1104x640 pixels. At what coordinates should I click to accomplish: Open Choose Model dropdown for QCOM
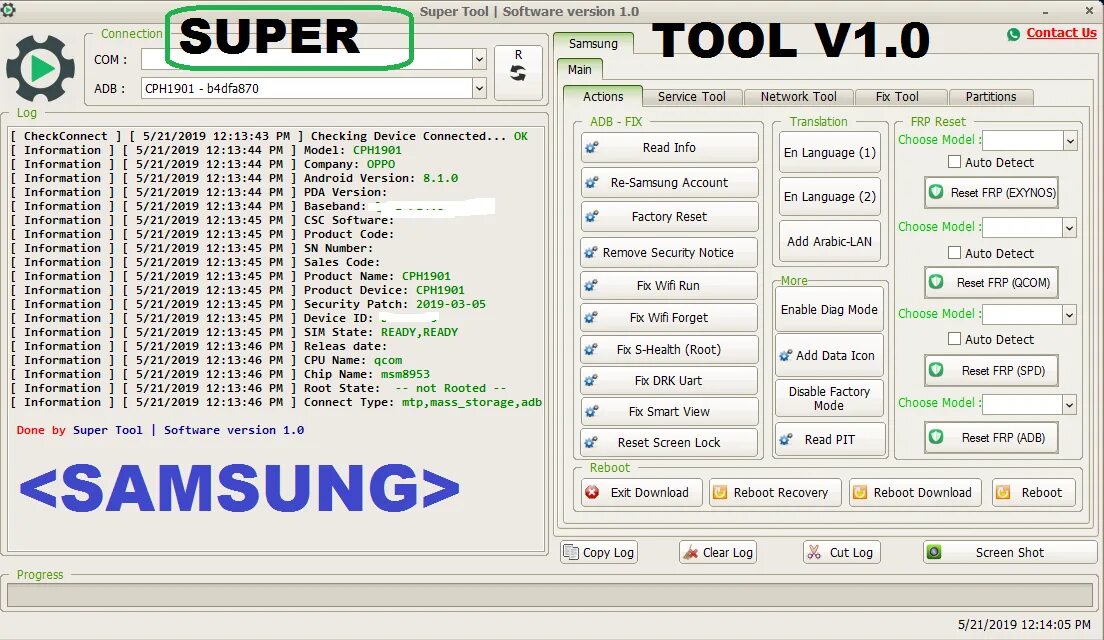[x=1070, y=227]
